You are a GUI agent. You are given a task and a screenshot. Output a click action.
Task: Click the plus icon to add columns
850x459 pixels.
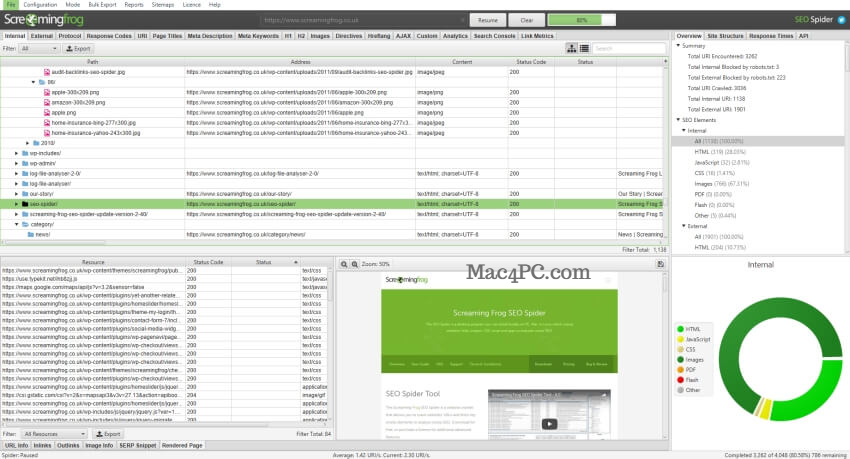tap(665, 61)
